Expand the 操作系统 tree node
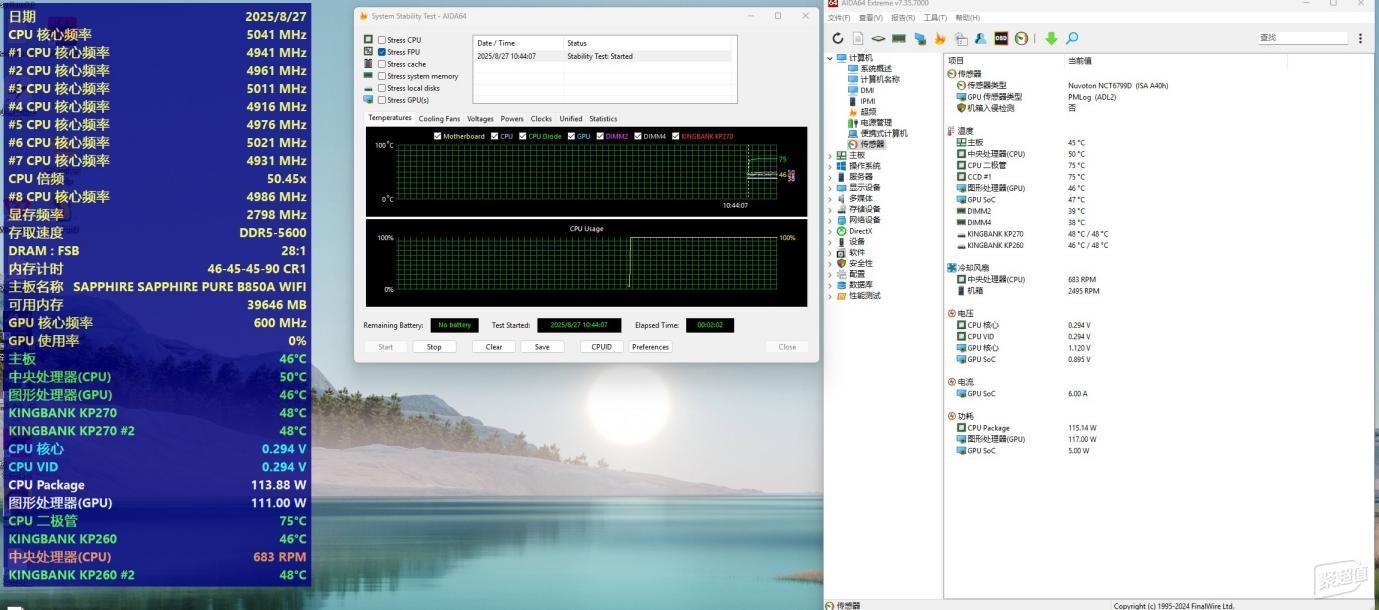Image resolution: width=1379 pixels, height=610 pixels. pos(830,166)
